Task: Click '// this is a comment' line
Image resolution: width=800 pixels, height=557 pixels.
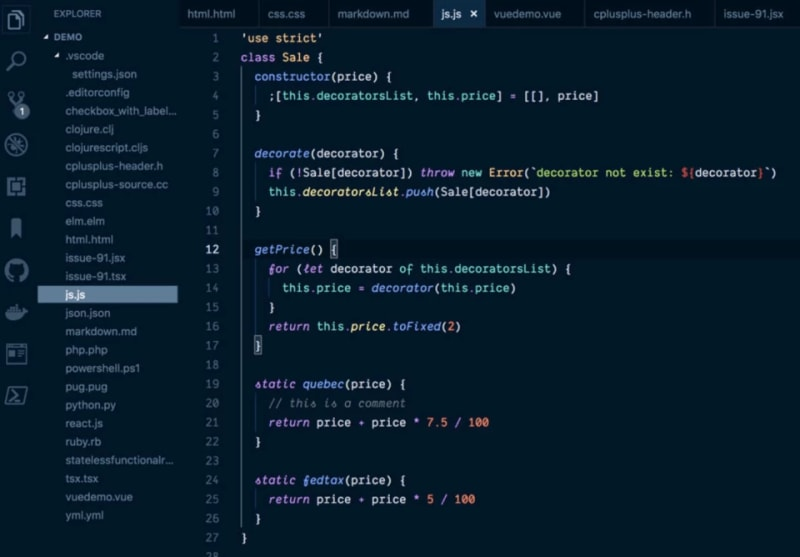Action: coord(337,403)
